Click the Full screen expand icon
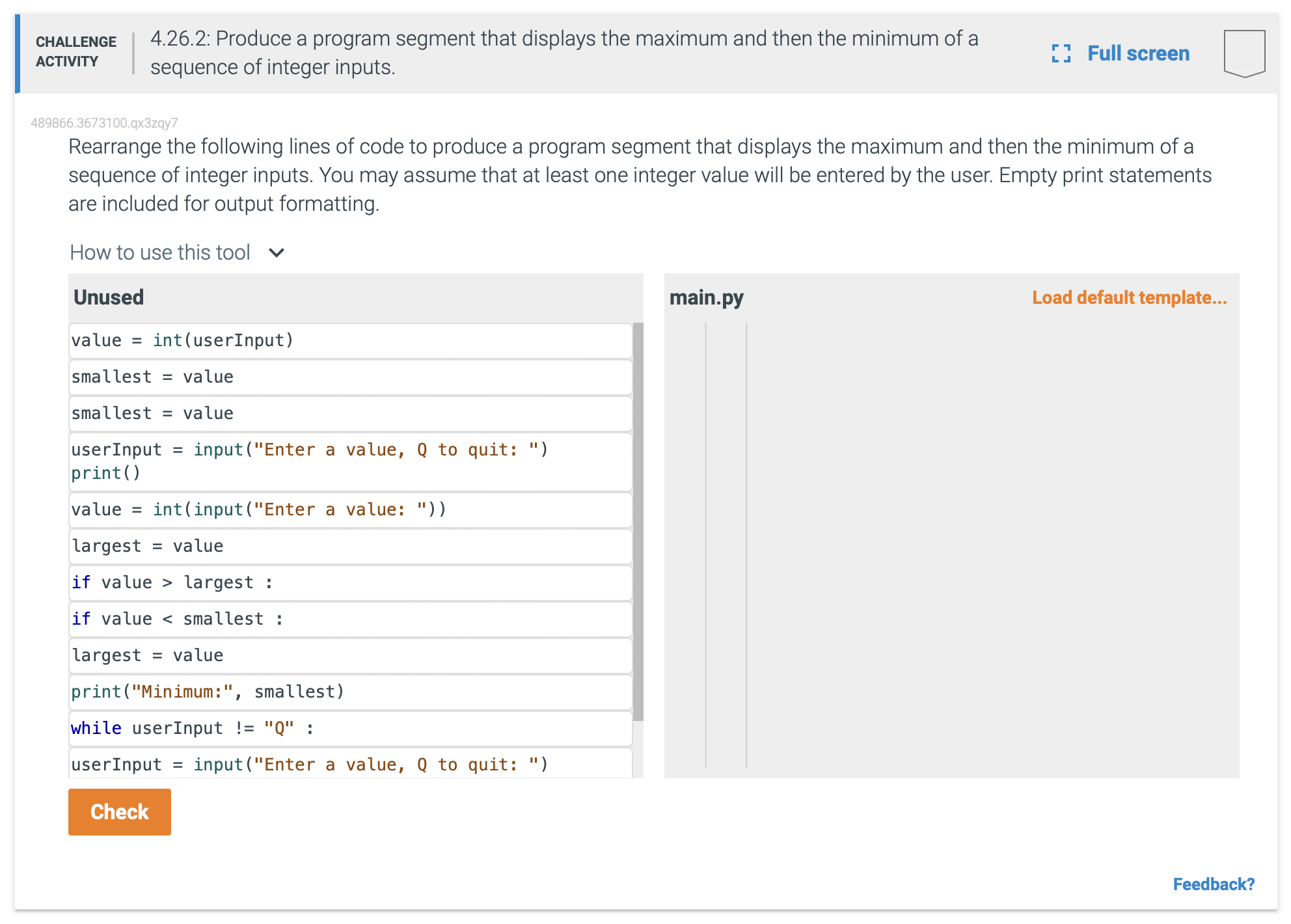Image resolution: width=1291 pixels, height=924 pixels. click(1061, 53)
